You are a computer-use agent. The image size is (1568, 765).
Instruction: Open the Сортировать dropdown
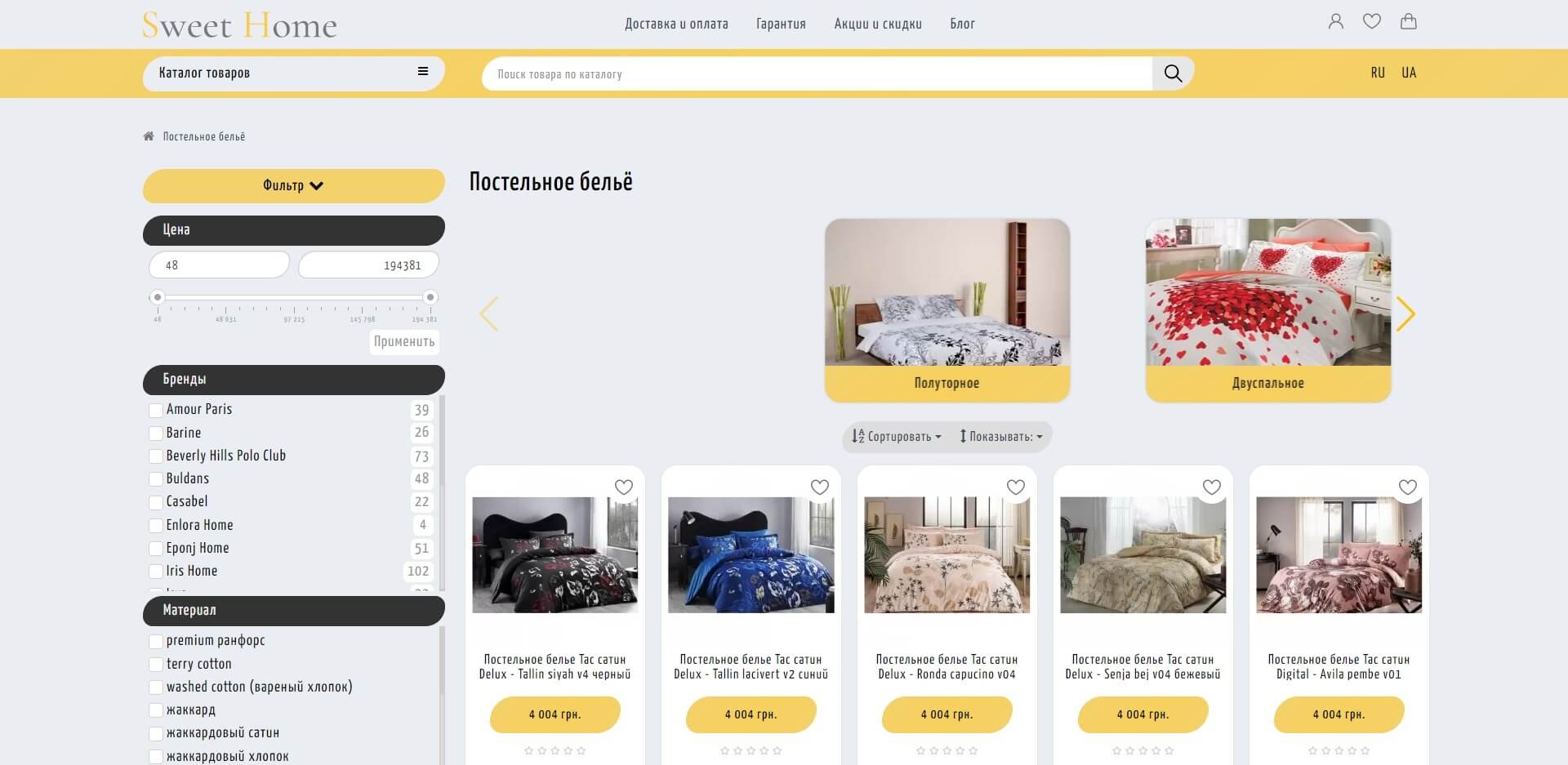pos(897,437)
